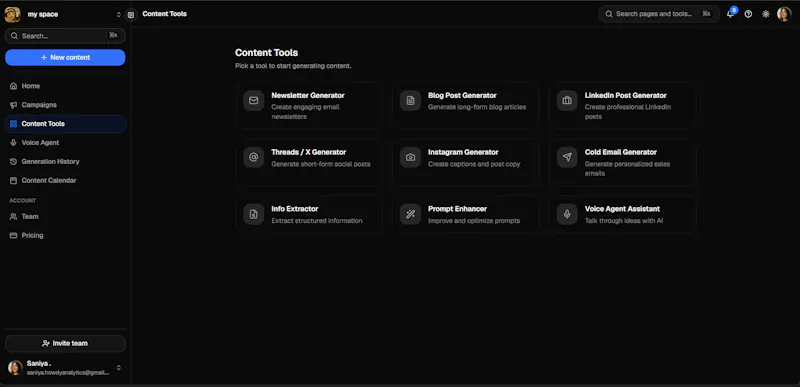Click the Content Tools page heading
800x387 pixels.
(x=266, y=53)
